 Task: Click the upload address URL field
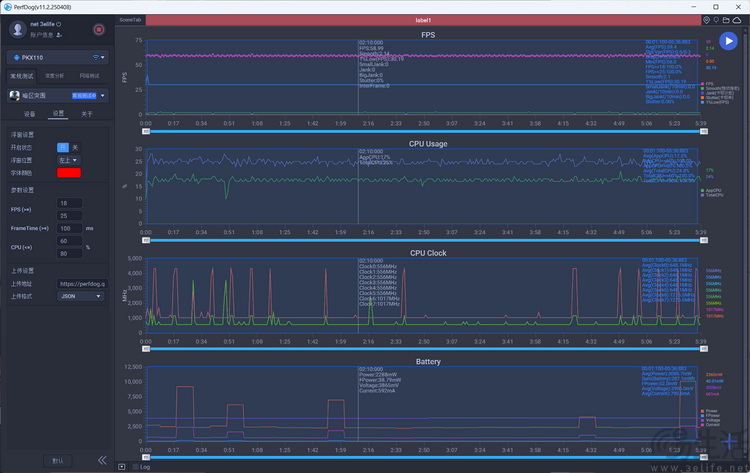[82, 284]
